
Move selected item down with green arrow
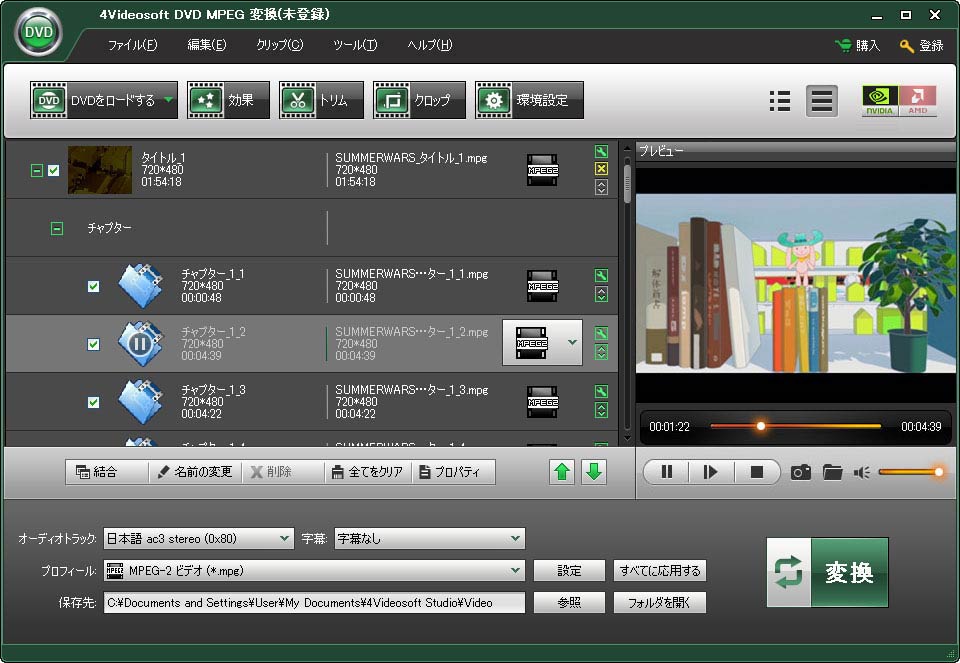tap(594, 472)
